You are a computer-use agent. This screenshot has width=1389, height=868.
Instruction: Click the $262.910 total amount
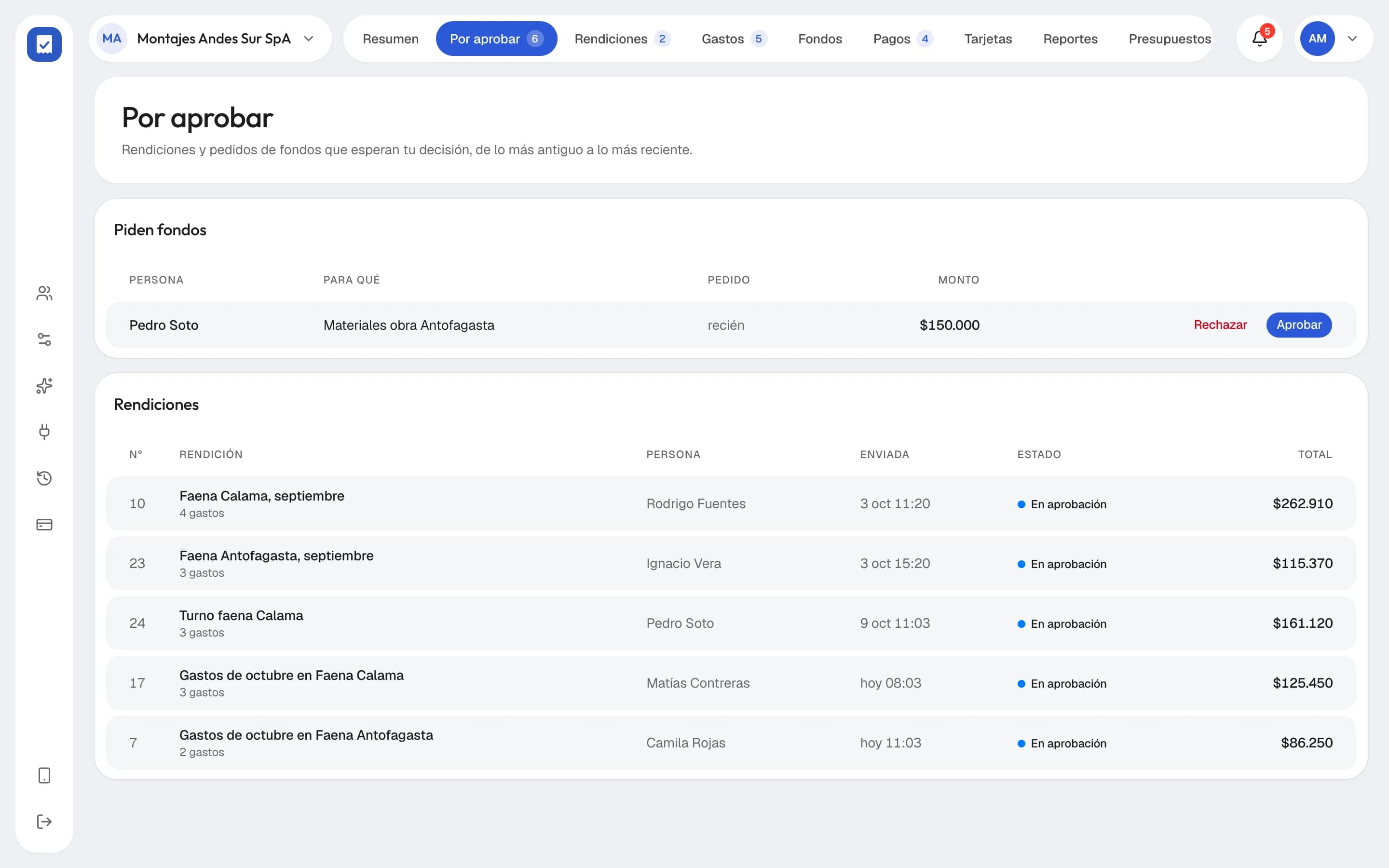[1302, 503]
